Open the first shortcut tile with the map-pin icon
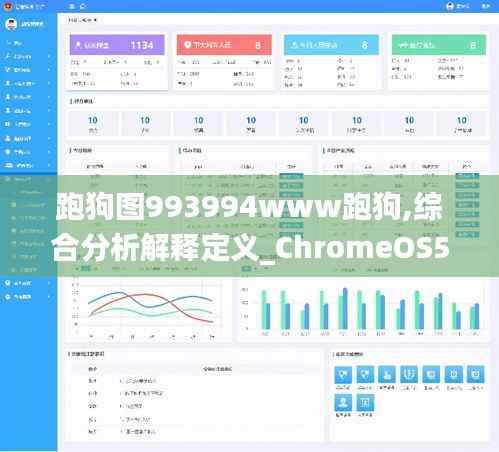Viewport: 499px width, 452px height. [343, 374]
